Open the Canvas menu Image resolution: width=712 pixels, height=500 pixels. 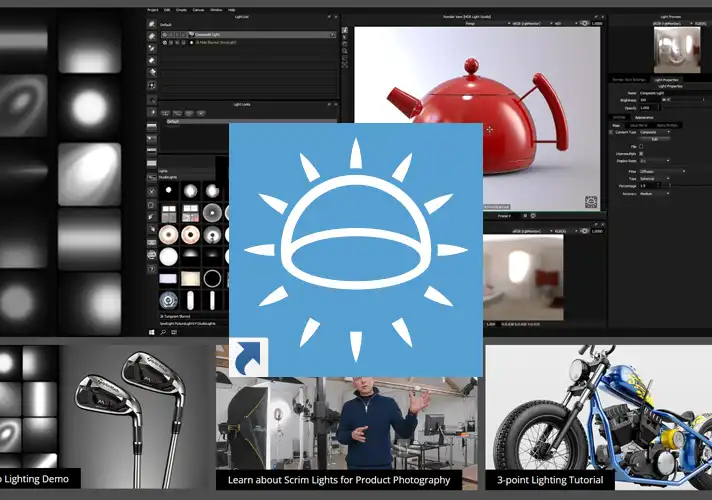[x=198, y=10]
